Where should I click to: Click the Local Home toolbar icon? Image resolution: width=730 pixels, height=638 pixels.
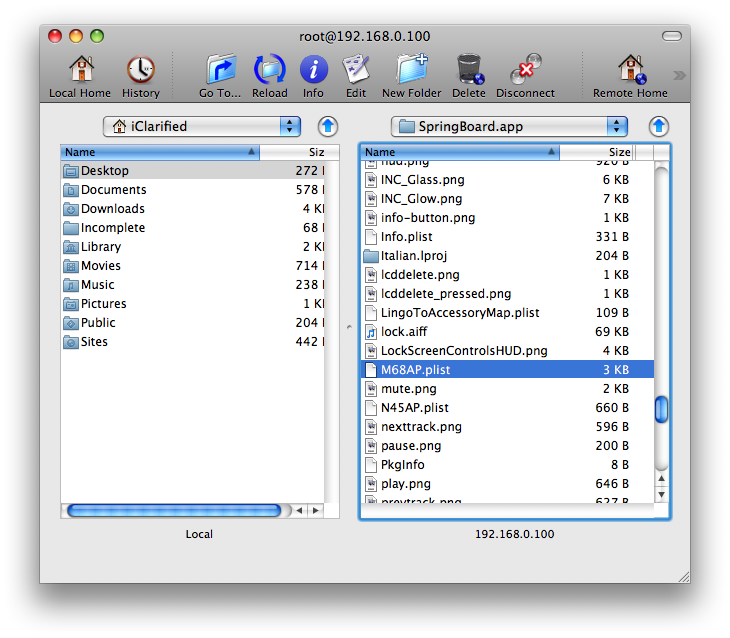point(80,72)
